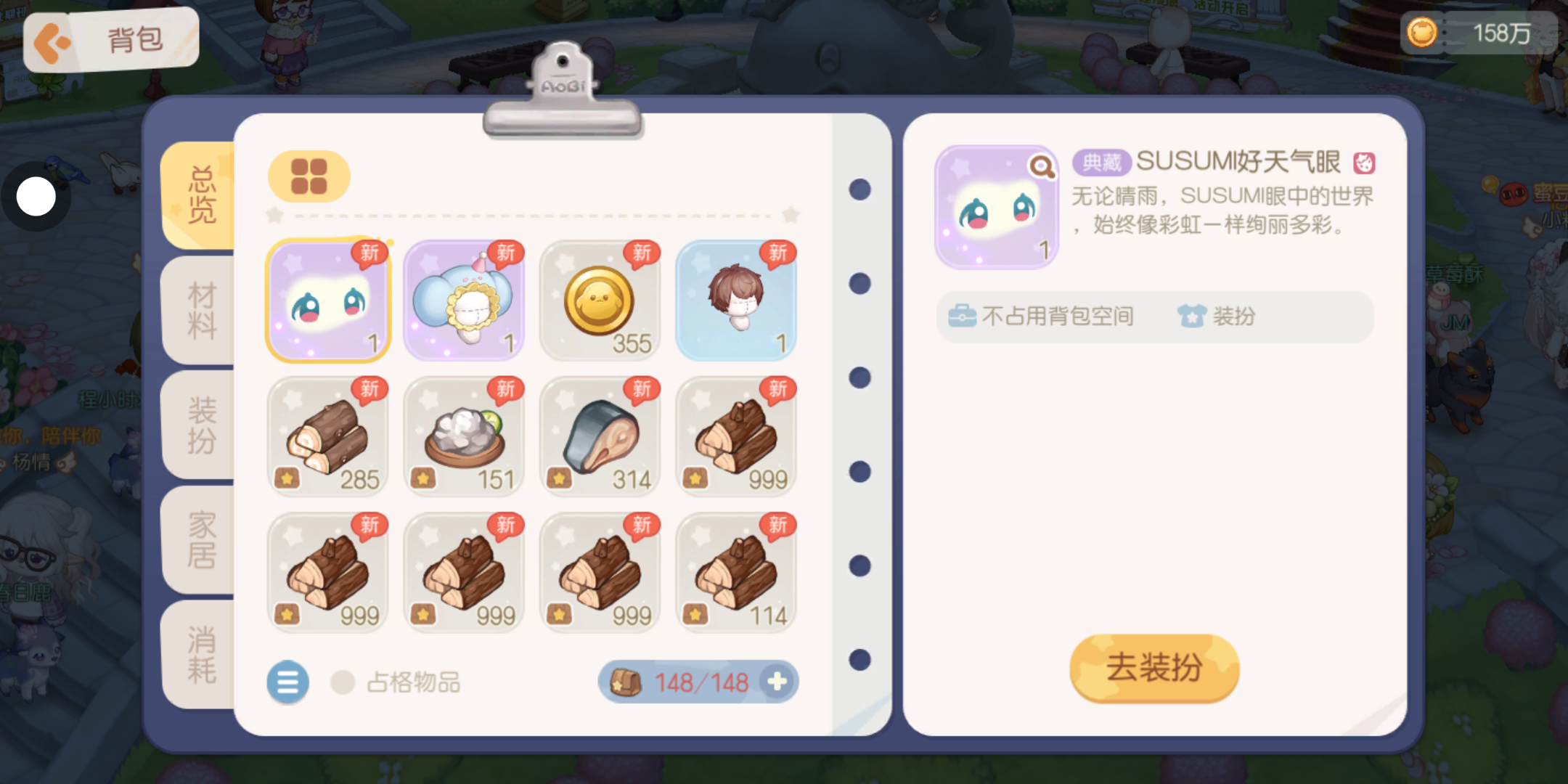Viewport: 1568px width, 784px height.
Task: Magnify the item preview with the search icon
Action: (1042, 167)
